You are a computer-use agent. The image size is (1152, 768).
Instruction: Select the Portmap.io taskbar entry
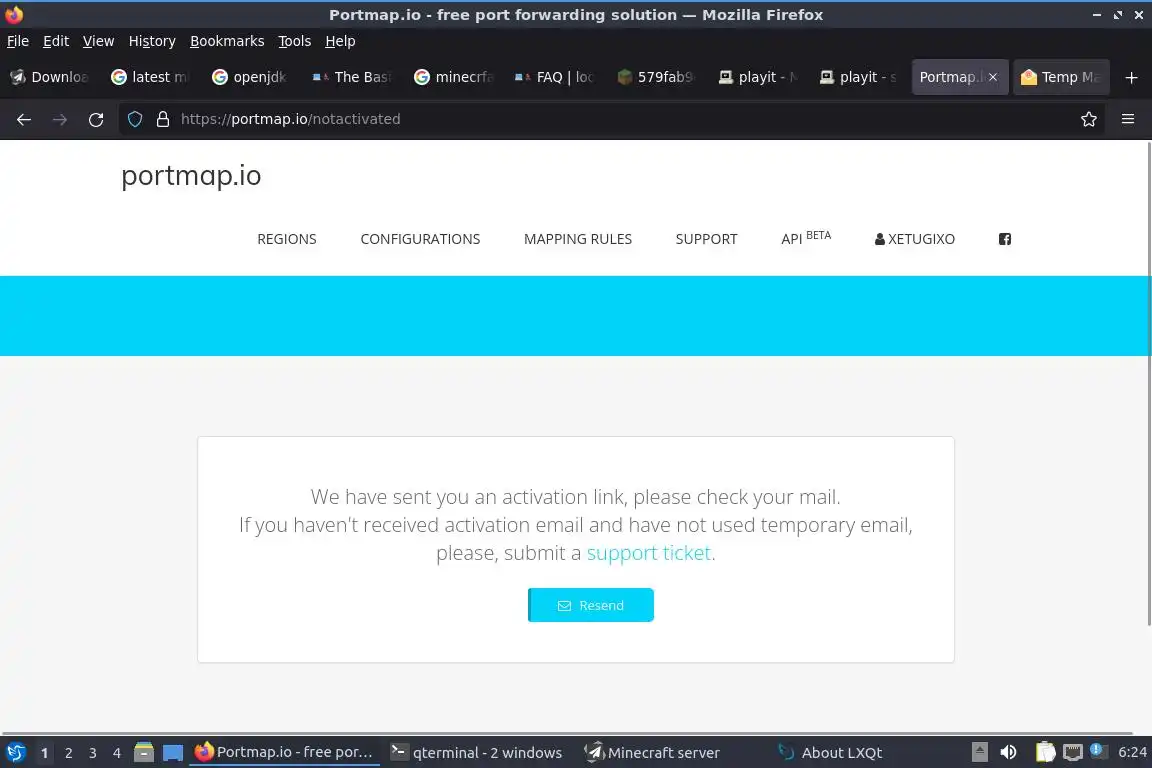(284, 753)
